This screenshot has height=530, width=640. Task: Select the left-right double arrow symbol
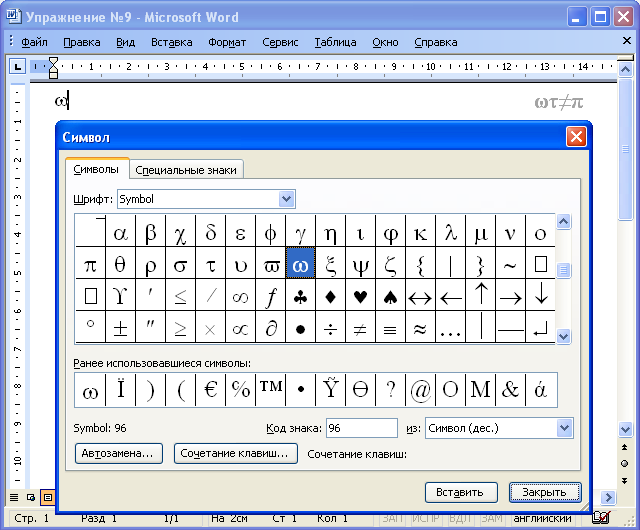[x=420, y=295]
